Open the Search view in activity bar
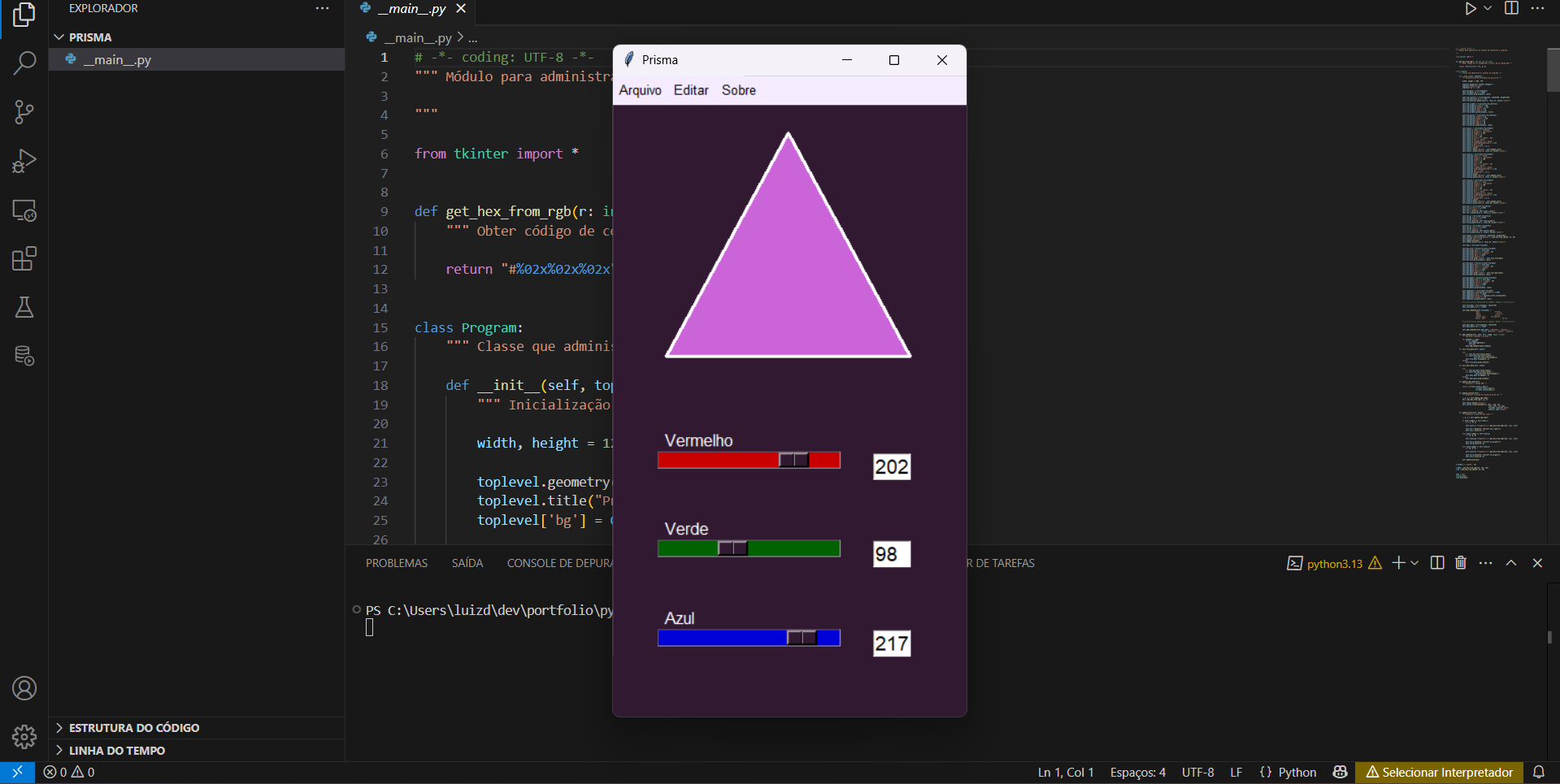The image size is (1560, 784). (x=24, y=63)
